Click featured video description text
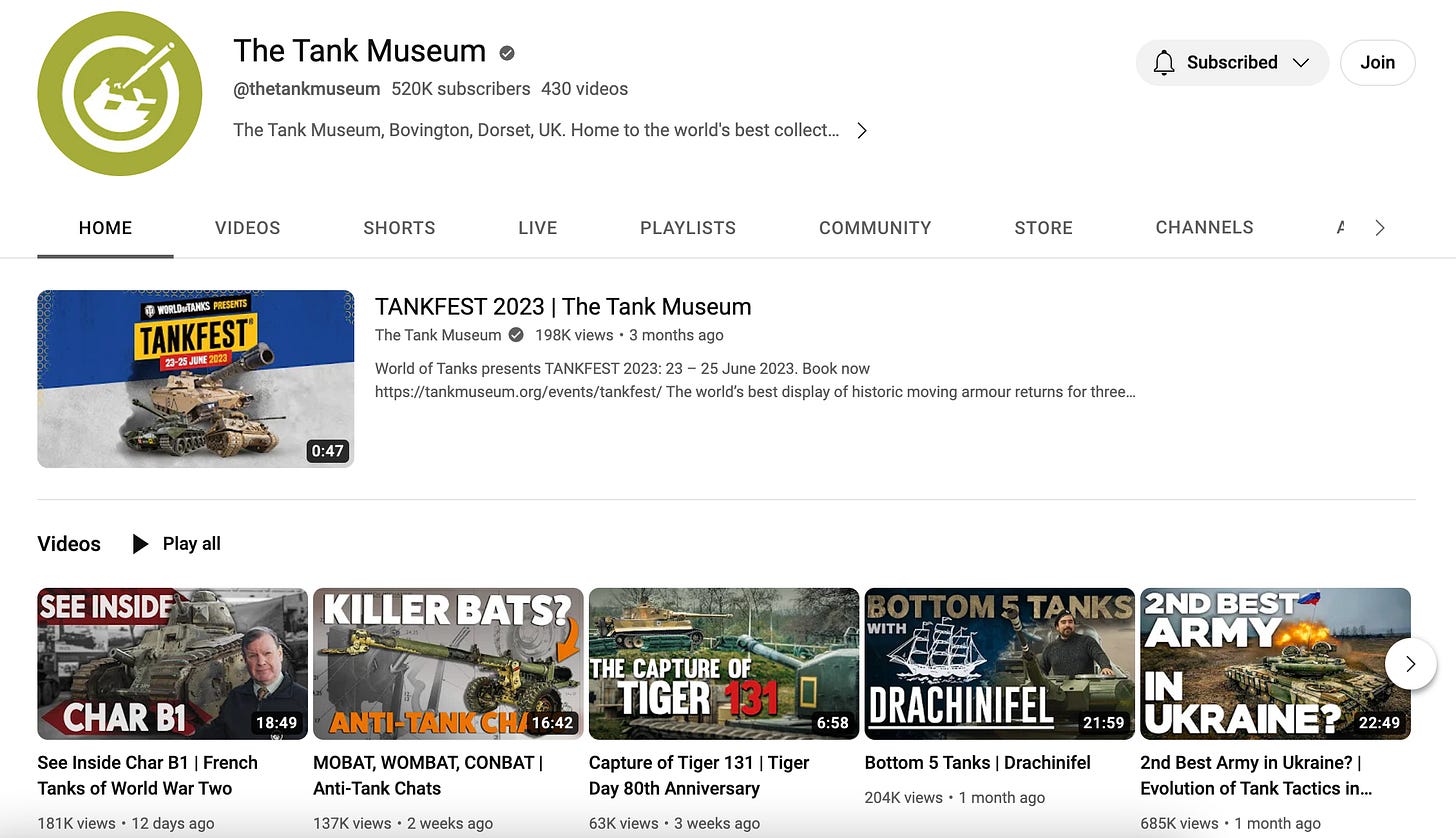1456x838 pixels. point(755,380)
